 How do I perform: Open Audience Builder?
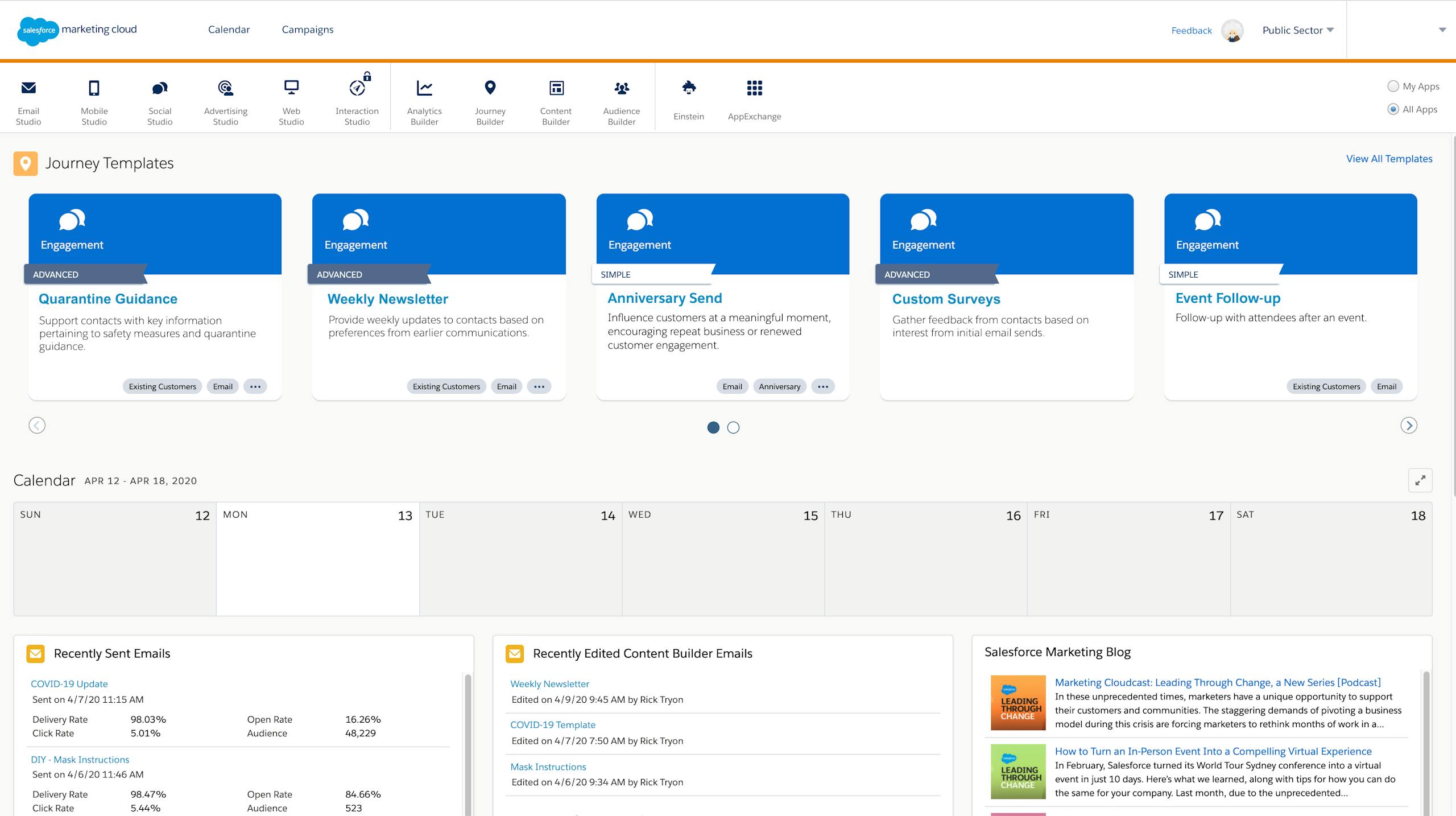622,101
